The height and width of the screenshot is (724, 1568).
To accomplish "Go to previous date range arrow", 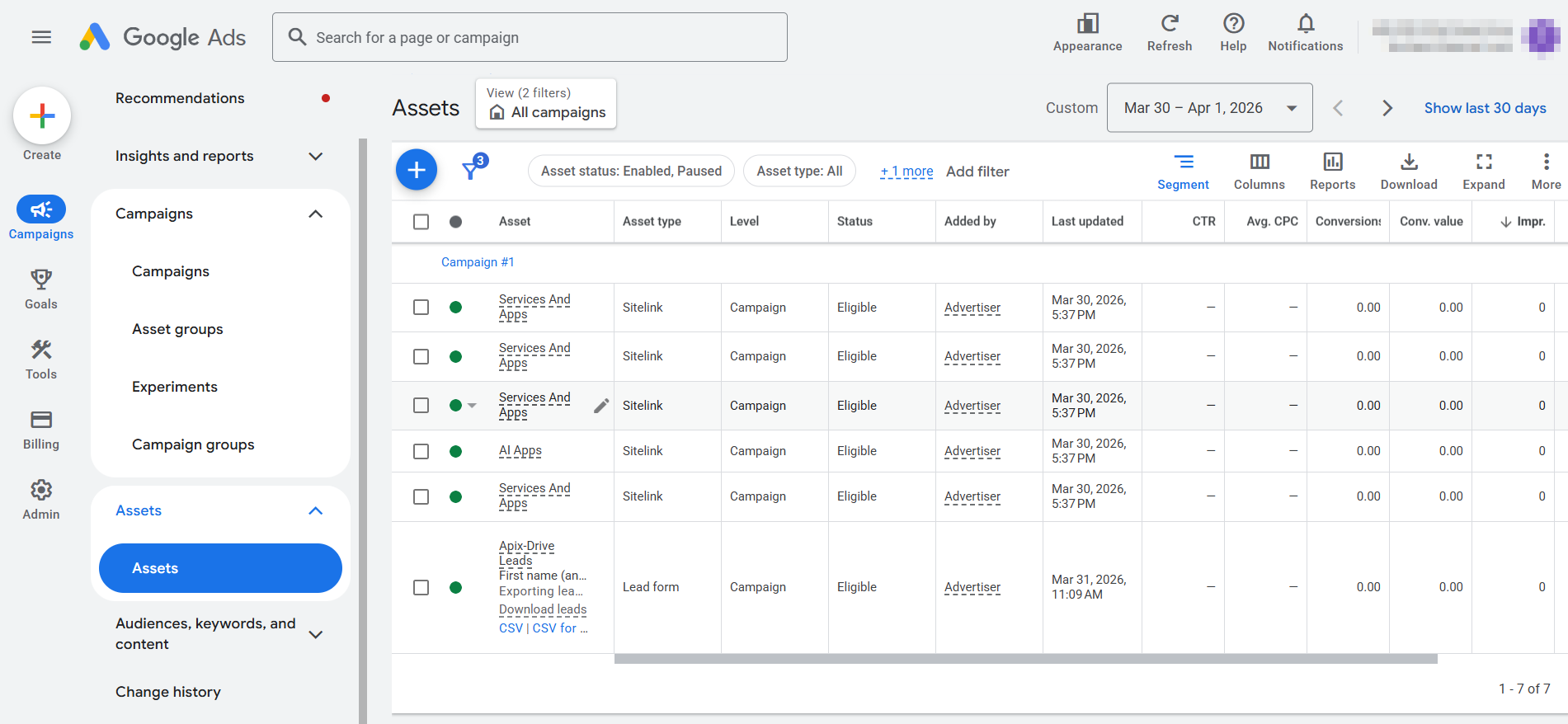I will [1338, 108].
